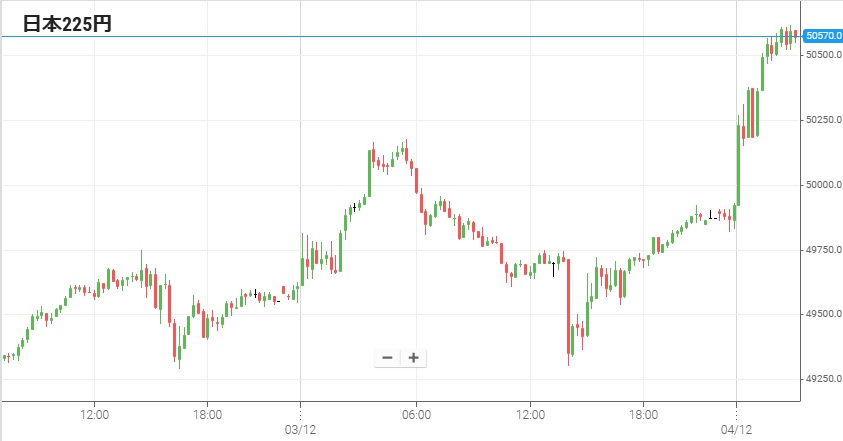Select the 04/12 date label on time axis
The height and width of the screenshot is (441, 843).
[x=736, y=430]
